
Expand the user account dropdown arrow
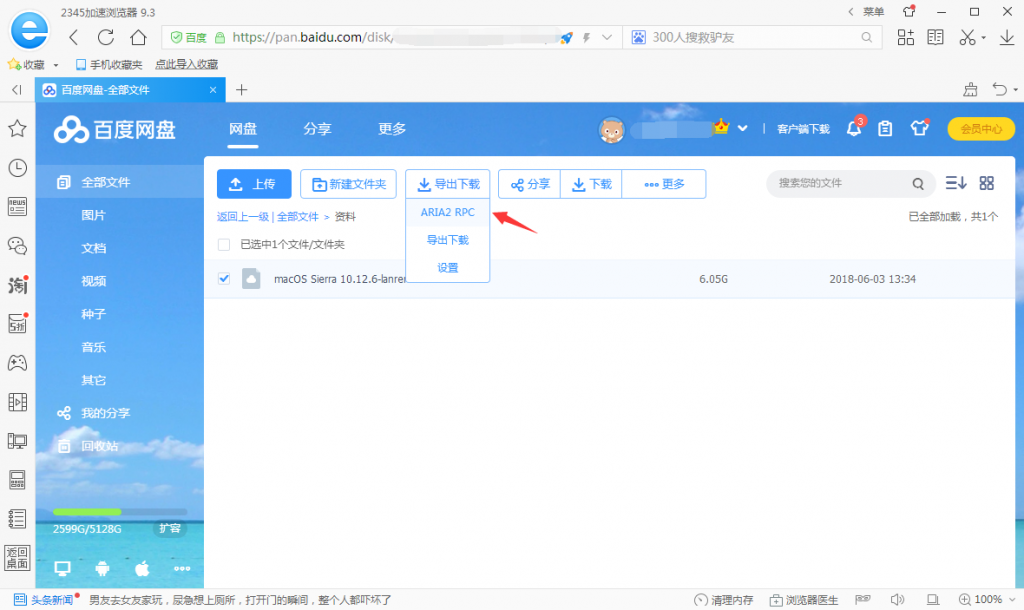click(x=743, y=128)
